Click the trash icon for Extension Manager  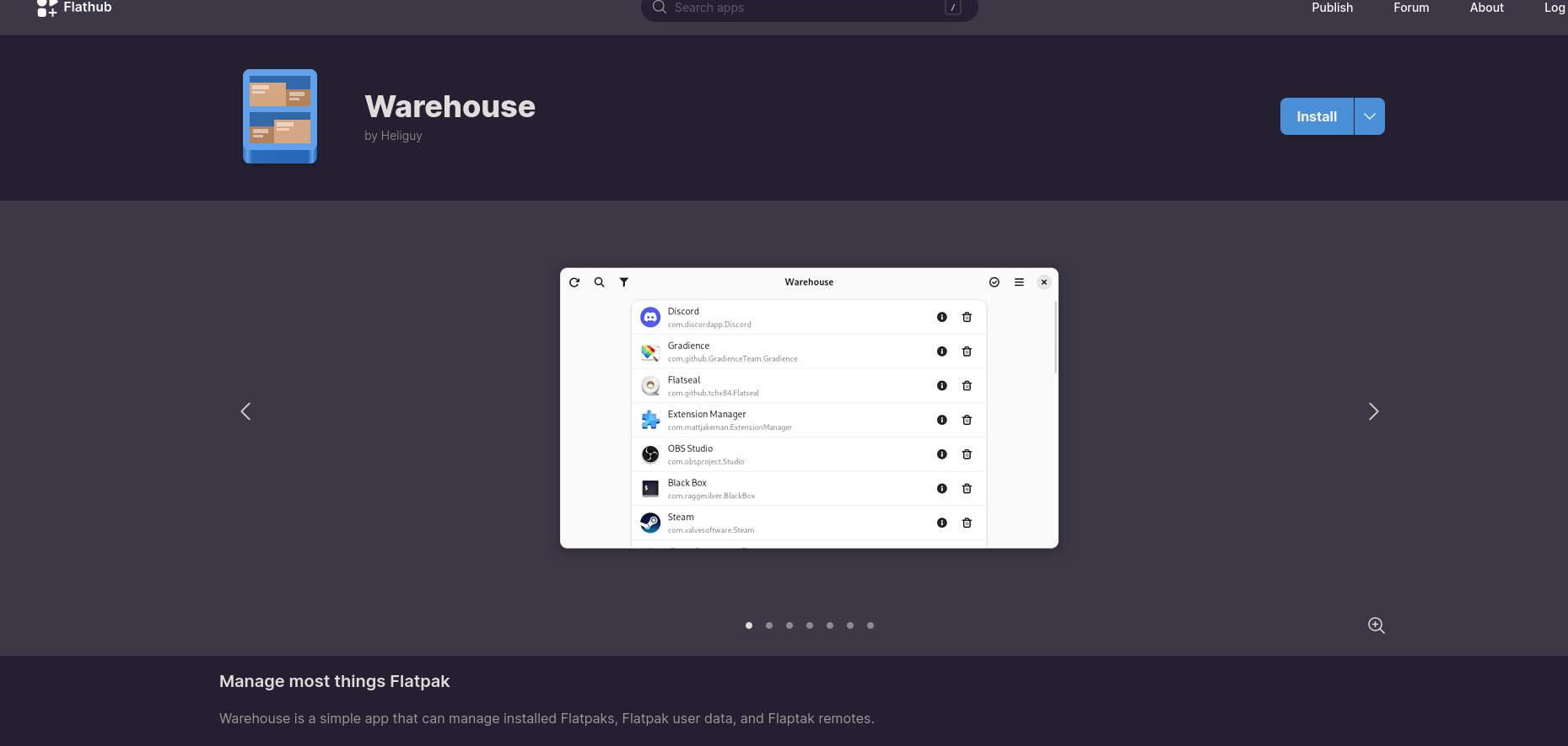pyautogui.click(x=967, y=420)
